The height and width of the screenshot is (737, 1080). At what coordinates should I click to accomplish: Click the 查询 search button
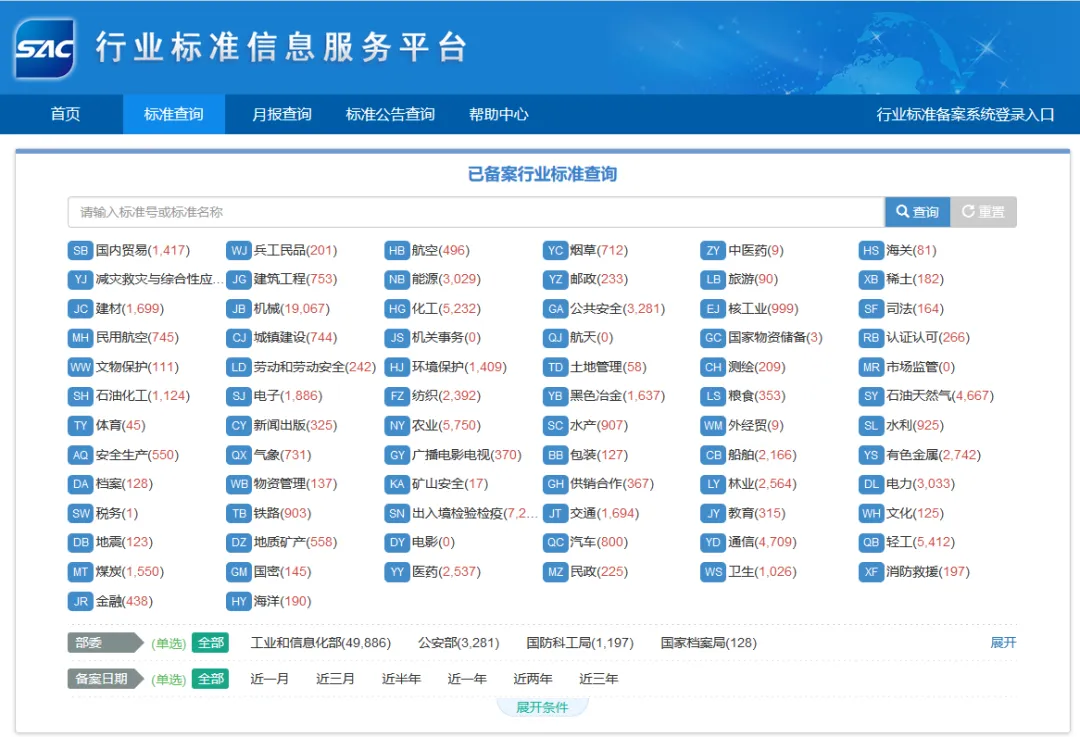[916, 211]
